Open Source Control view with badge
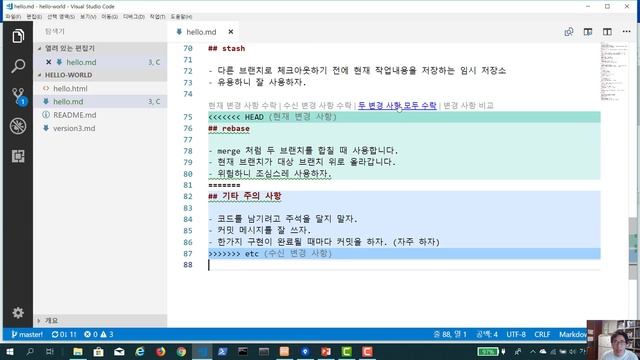This screenshot has height=360, width=640. point(18,96)
